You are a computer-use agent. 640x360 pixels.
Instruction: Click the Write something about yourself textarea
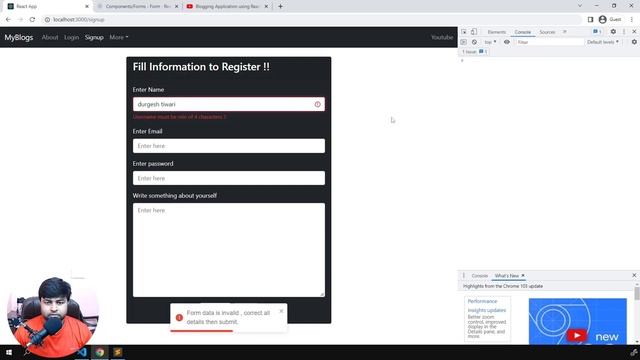(229, 250)
